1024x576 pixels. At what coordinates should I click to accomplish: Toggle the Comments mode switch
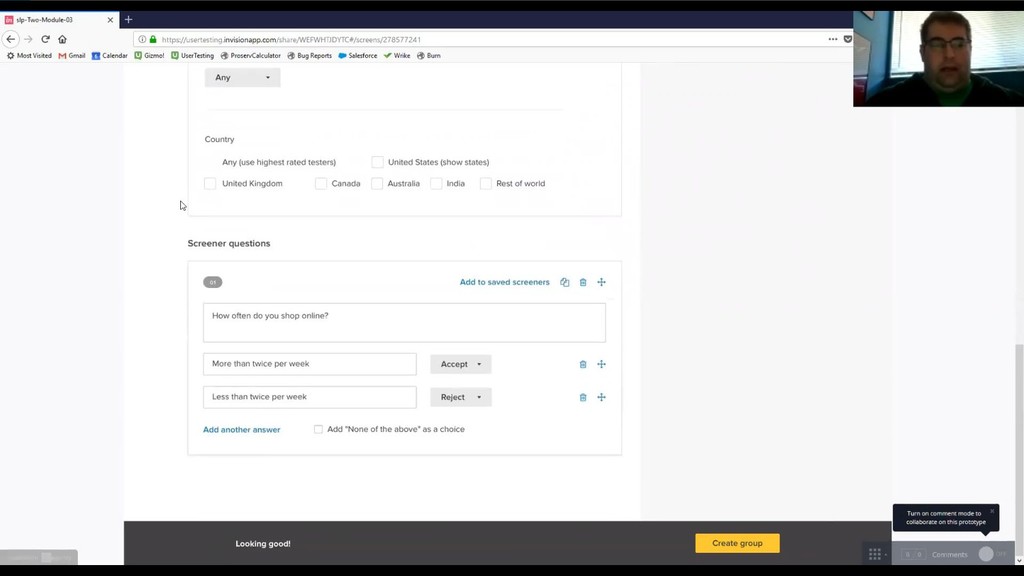click(992, 554)
